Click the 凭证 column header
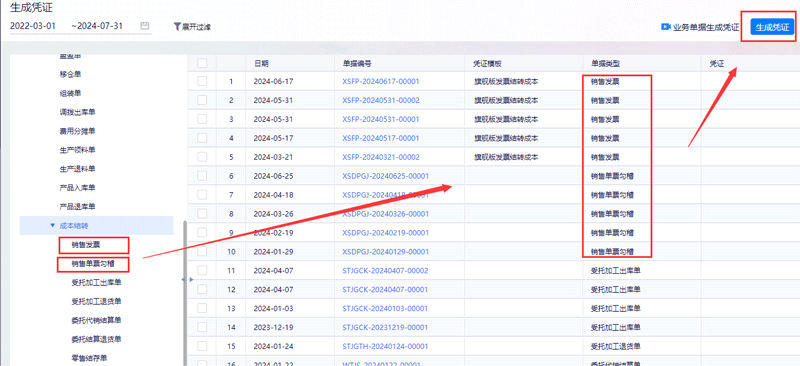Image resolution: width=800 pixels, height=366 pixels. click(x=717, y=63)
